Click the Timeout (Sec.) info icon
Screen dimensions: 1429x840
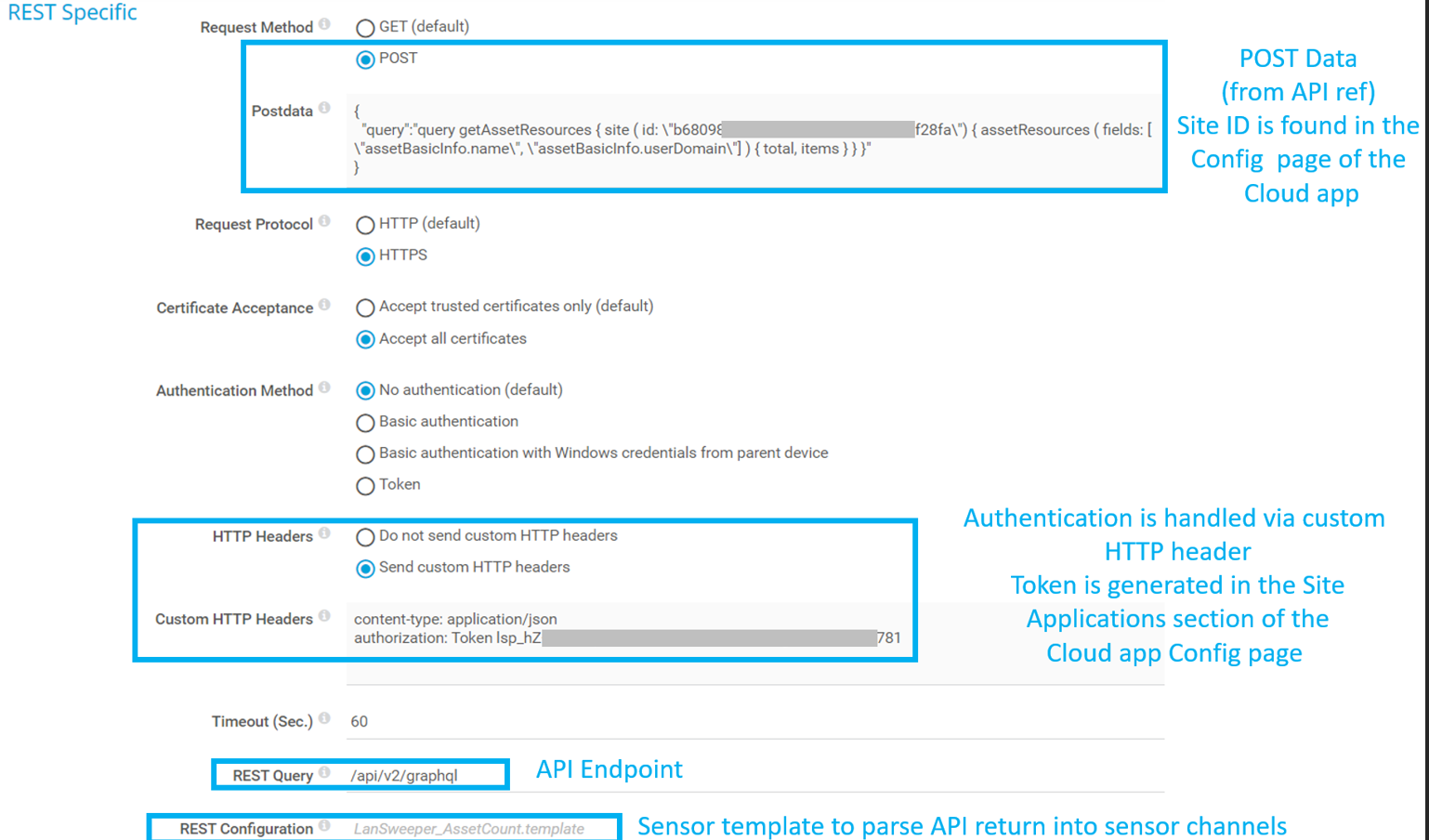click(x=324, y=718)
